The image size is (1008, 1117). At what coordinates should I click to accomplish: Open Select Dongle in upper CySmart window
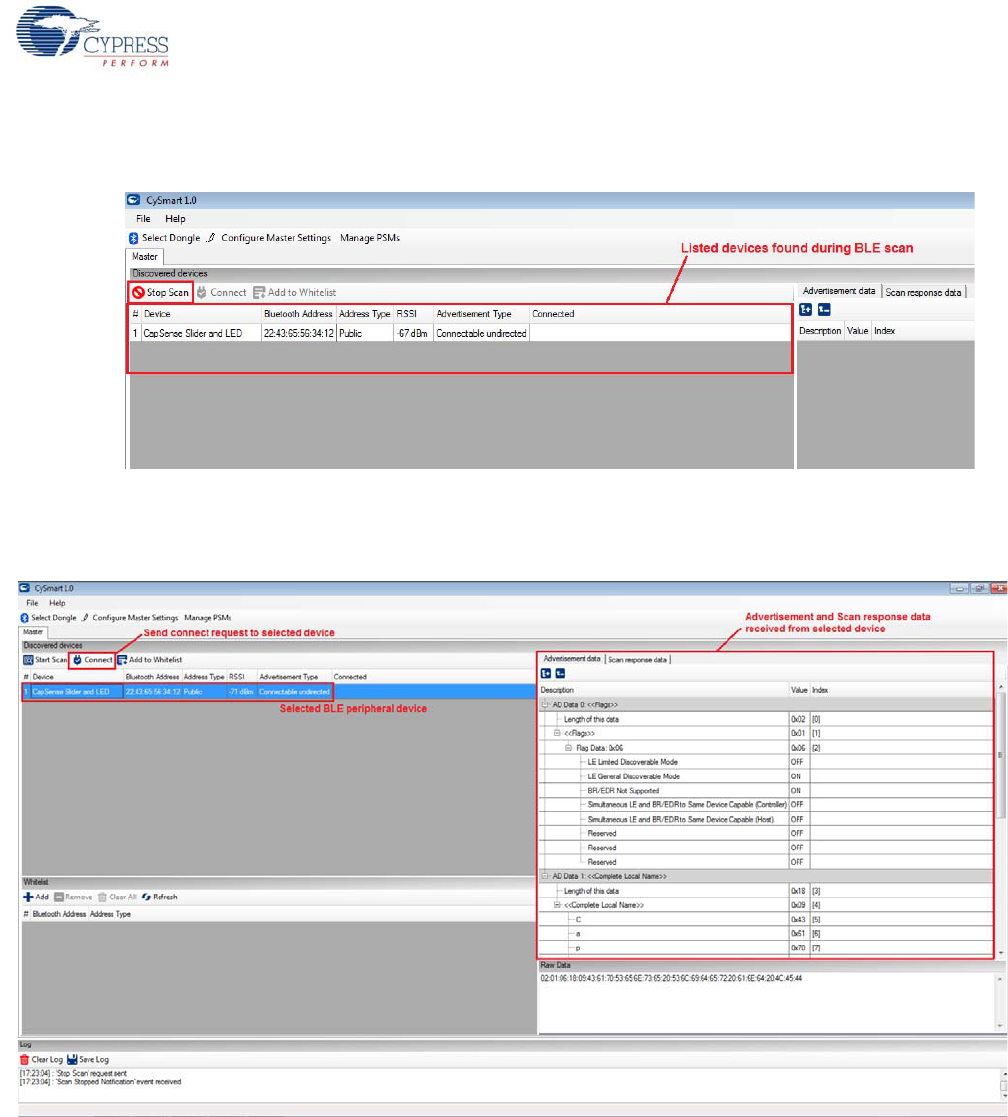pyautogui.click(x=165, y=238)
